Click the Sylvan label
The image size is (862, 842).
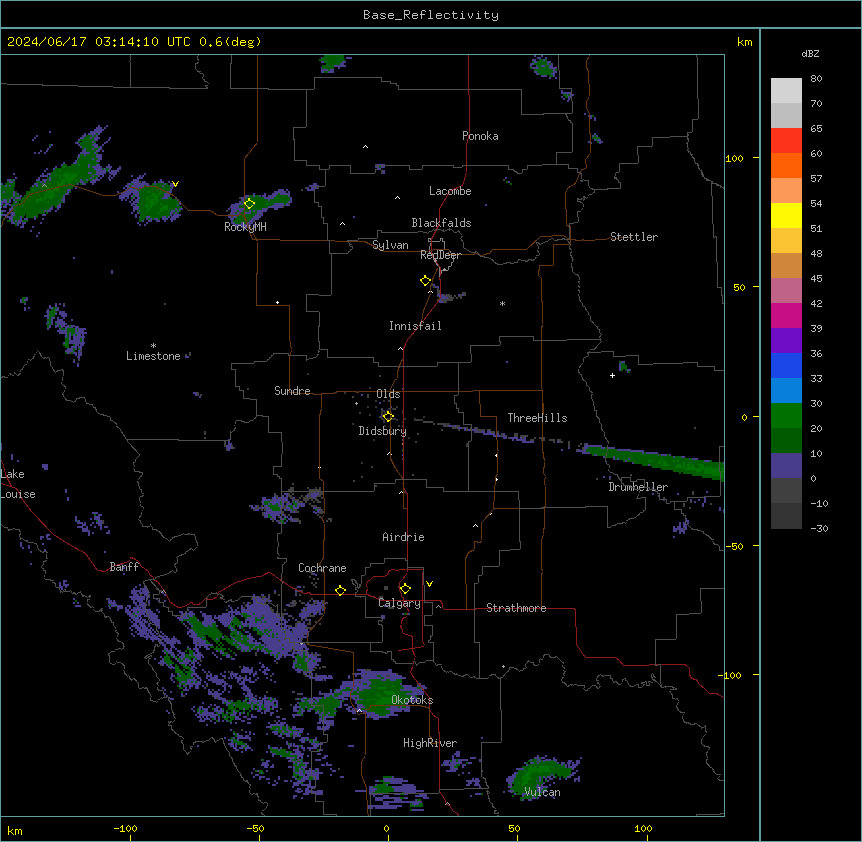click(390, 245)
